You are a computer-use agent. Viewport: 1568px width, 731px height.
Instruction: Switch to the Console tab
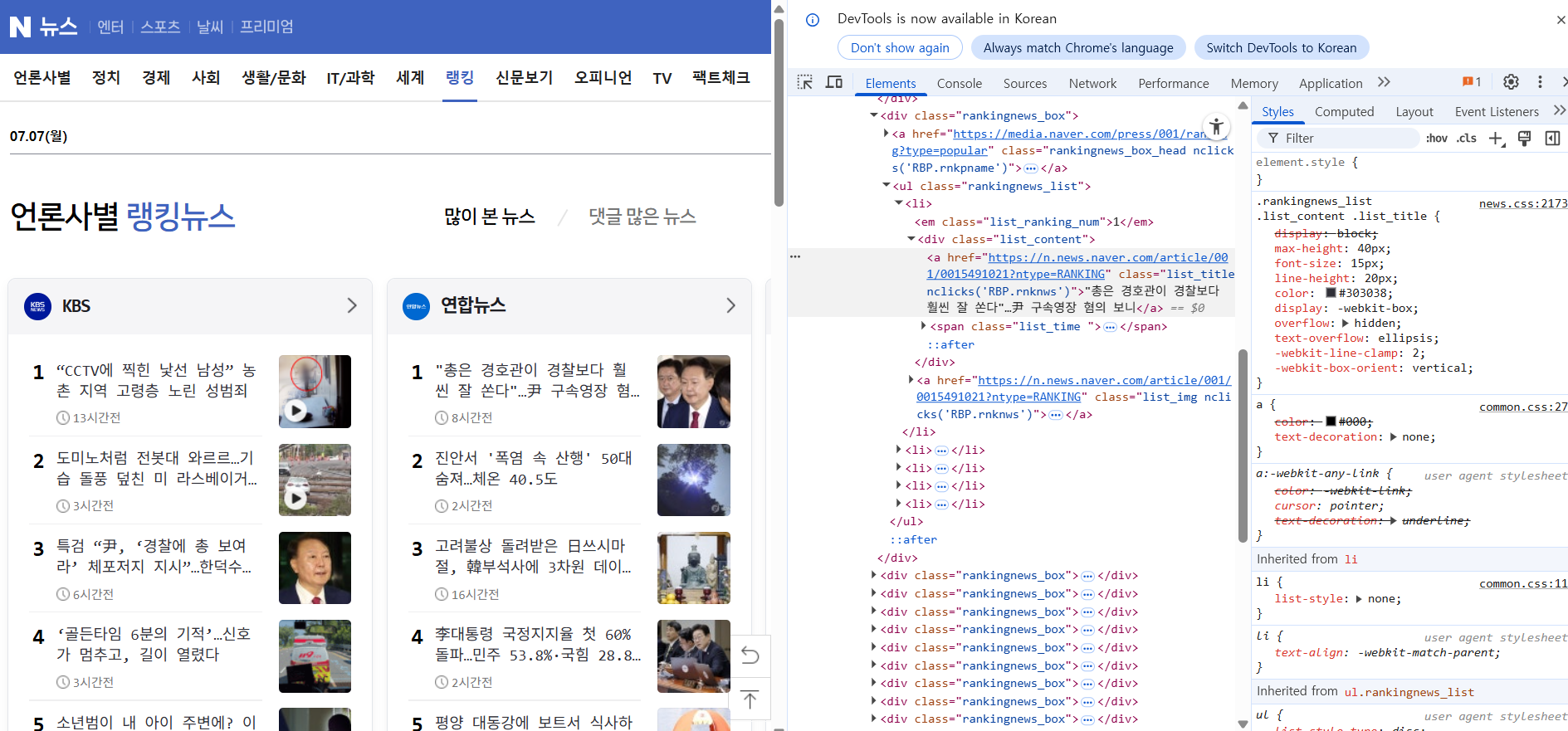coord(960,83)
